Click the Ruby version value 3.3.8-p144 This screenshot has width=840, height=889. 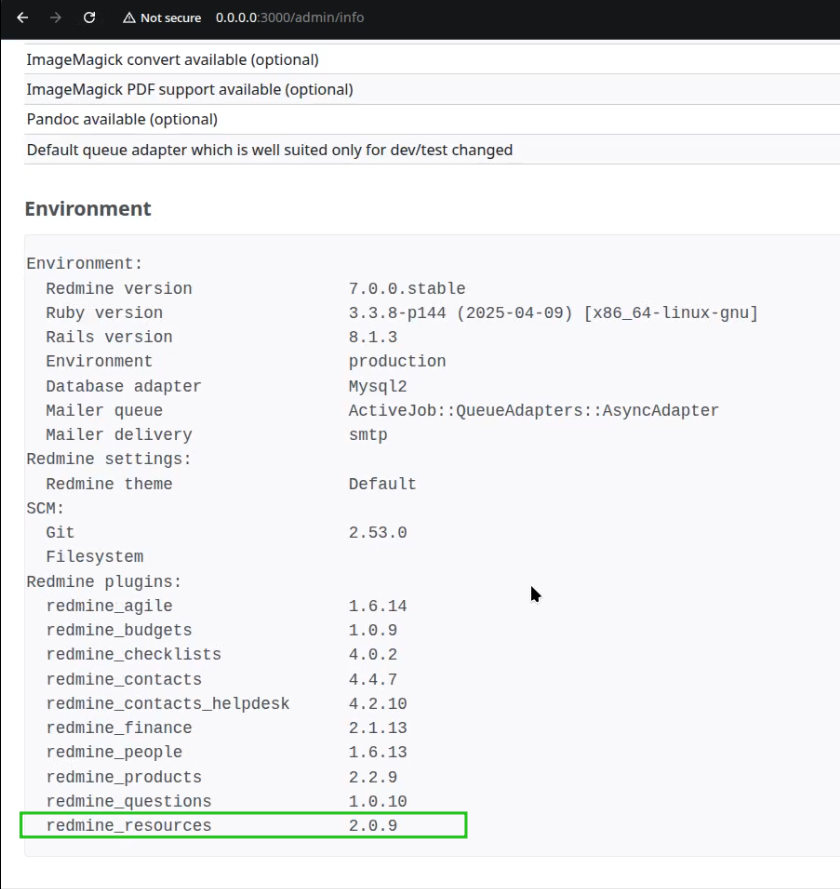point(397,313)
